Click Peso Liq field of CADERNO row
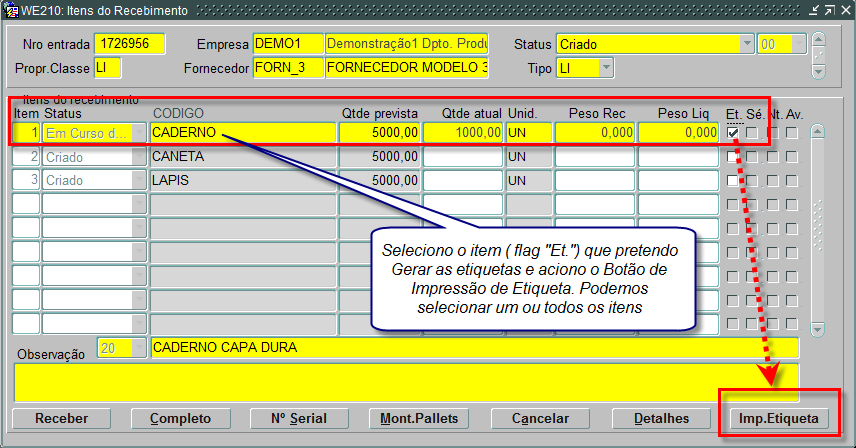The height and width of the screenshot is (448, 856). pyautogui.click(x=679, y=133)
